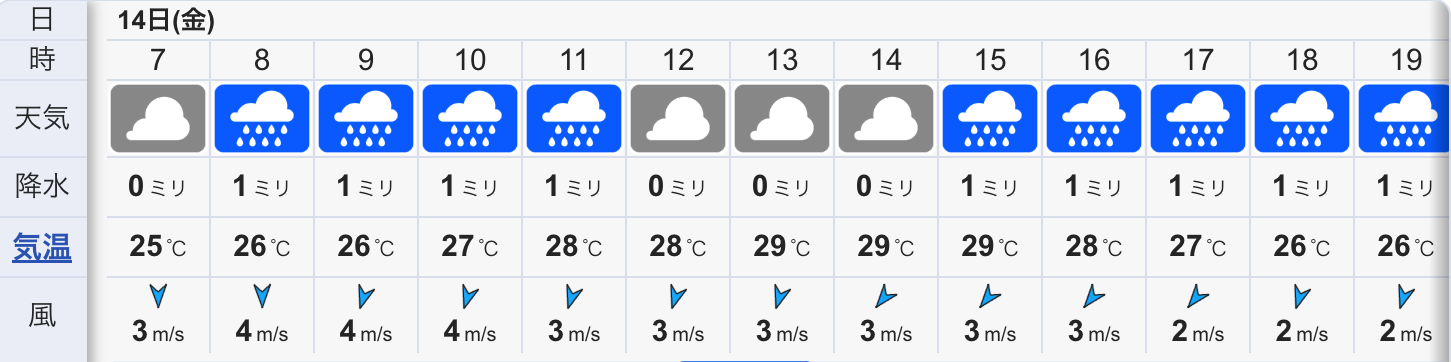Select the cloudy icon under hour 14
This screenshot has height=362, width=1451.
pos(886,118)
